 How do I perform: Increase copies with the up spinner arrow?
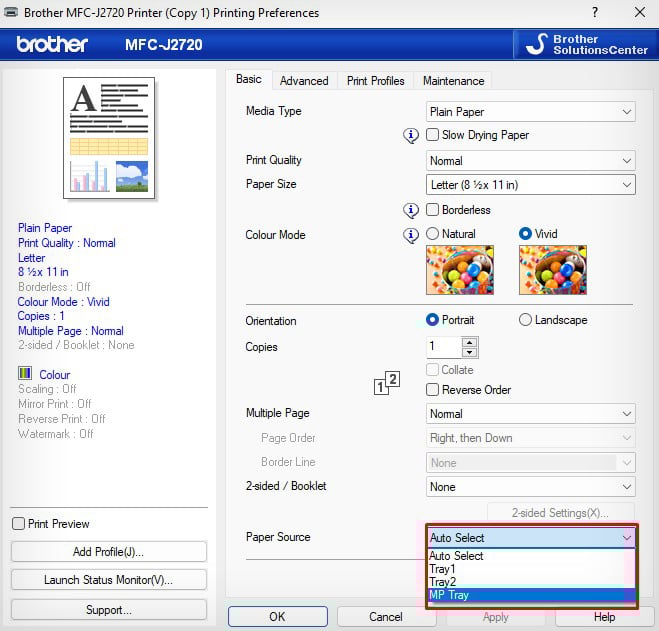tap(469, 342)
